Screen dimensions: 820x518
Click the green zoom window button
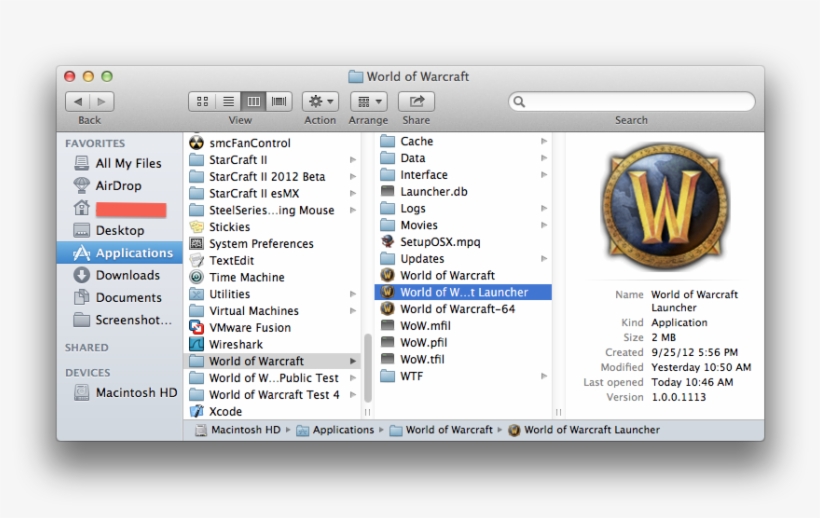[107, 76]
